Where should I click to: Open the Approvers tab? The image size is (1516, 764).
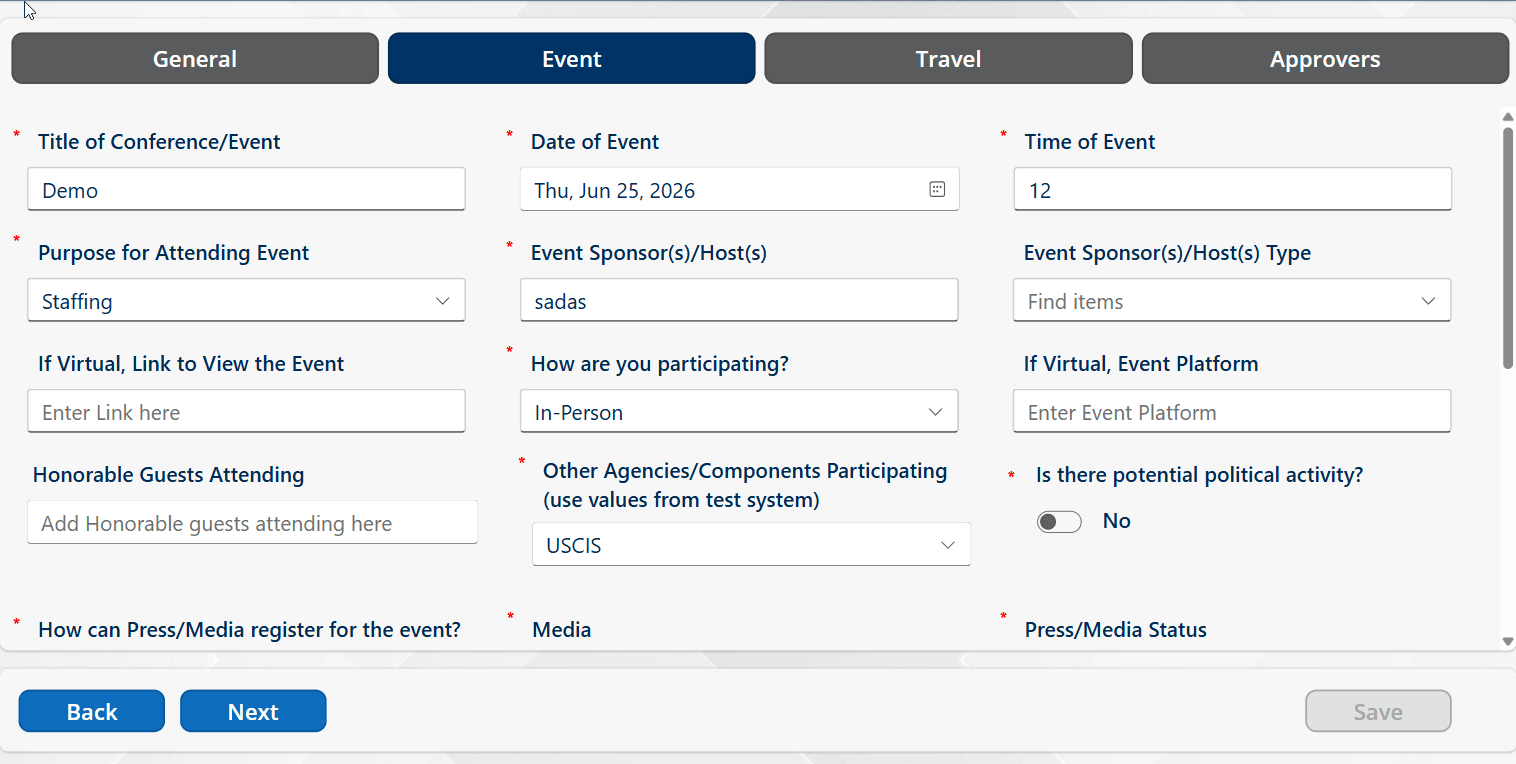(x=1325, y=59)
